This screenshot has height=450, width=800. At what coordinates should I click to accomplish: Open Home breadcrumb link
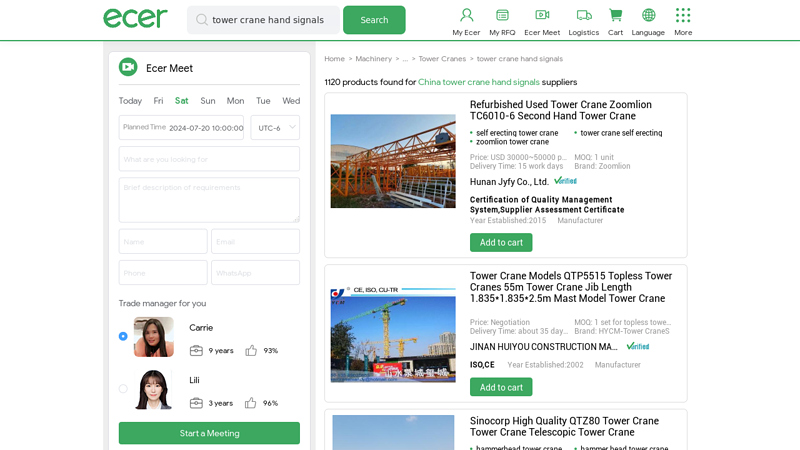334,59
